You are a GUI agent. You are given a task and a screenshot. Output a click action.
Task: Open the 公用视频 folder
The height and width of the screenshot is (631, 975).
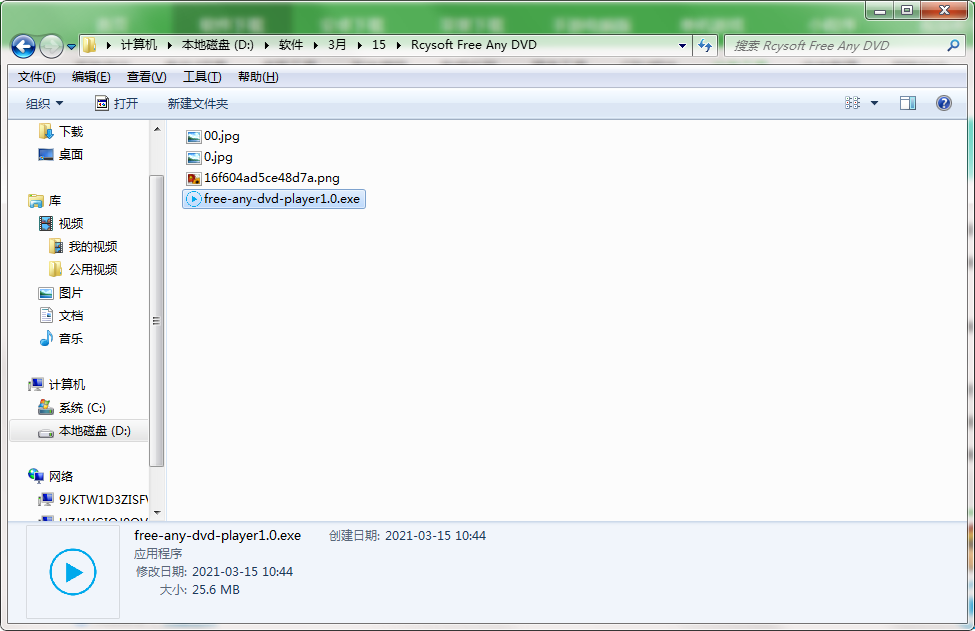(83, 269)
